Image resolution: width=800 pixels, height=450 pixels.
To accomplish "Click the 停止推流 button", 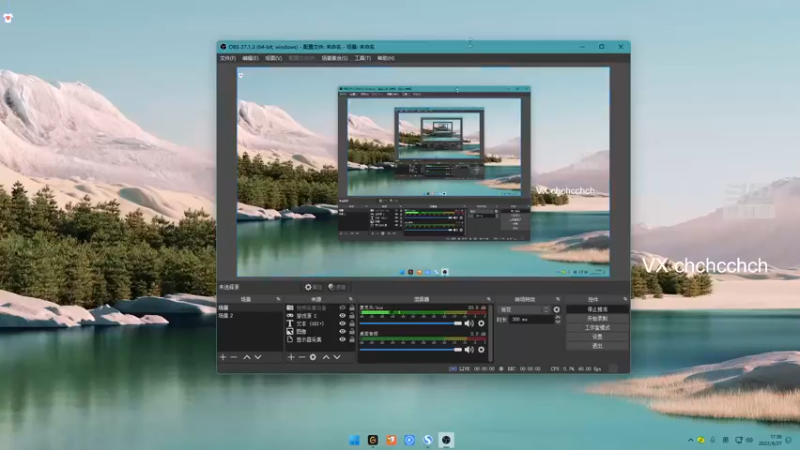I will 597,309.
